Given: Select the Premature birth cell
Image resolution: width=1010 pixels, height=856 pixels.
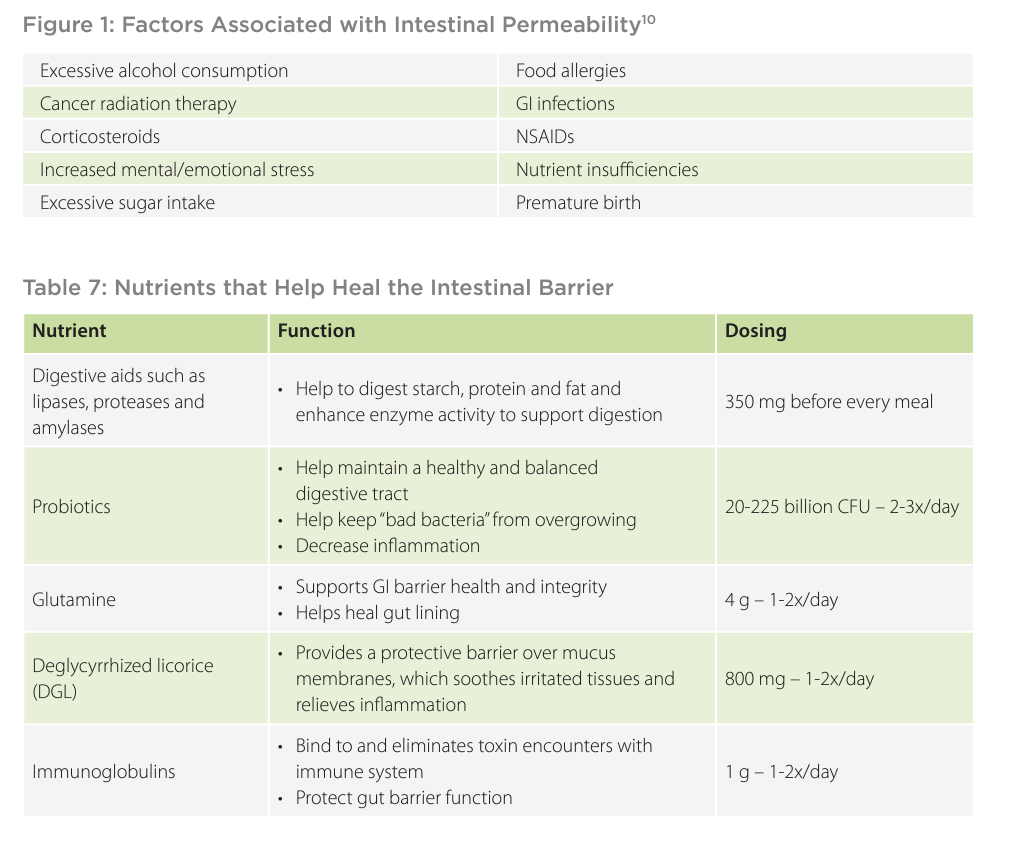Looking at the screenshot, I should point(578,203).
